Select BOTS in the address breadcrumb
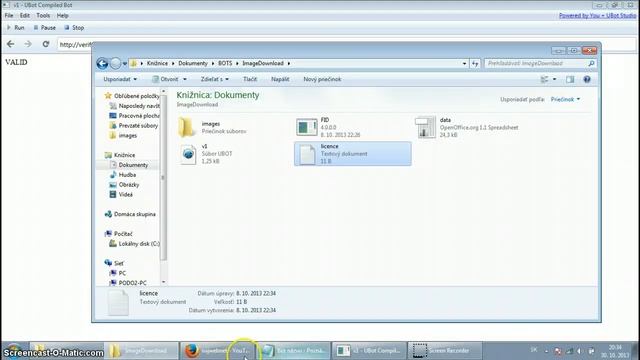 point(225,63)
